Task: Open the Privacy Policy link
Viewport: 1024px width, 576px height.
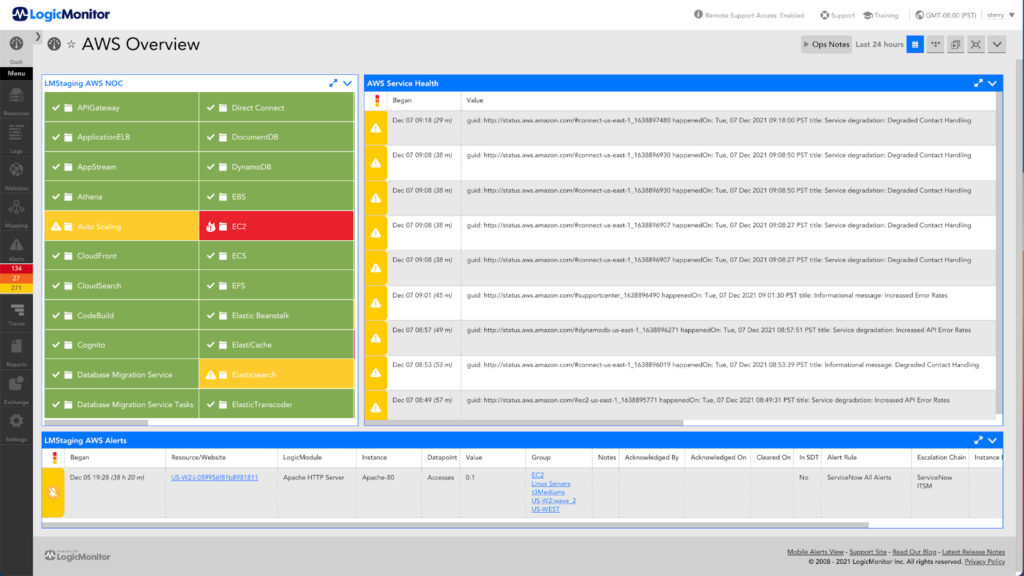Action: (x=985, y=562)
